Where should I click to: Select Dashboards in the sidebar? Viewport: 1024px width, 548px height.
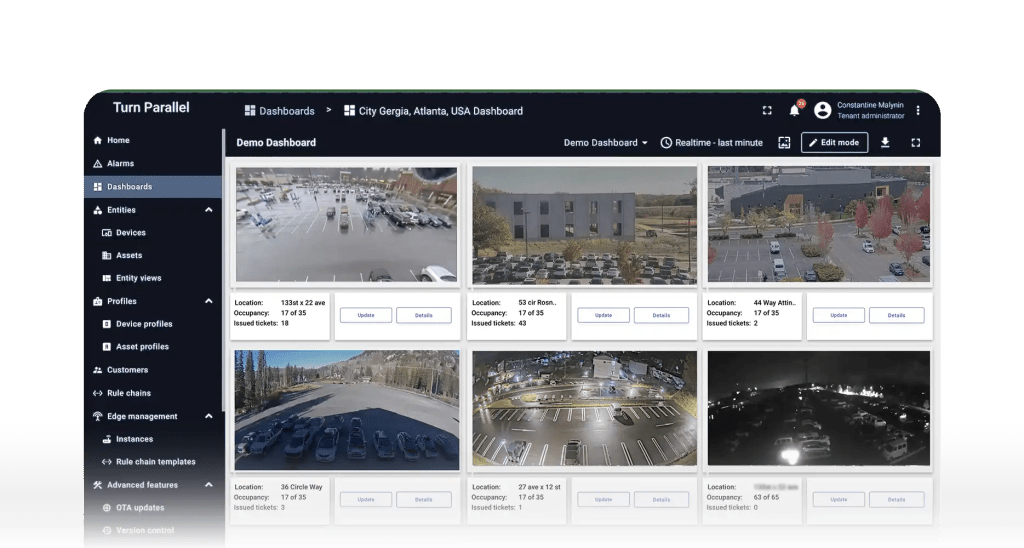coord(153,187)
